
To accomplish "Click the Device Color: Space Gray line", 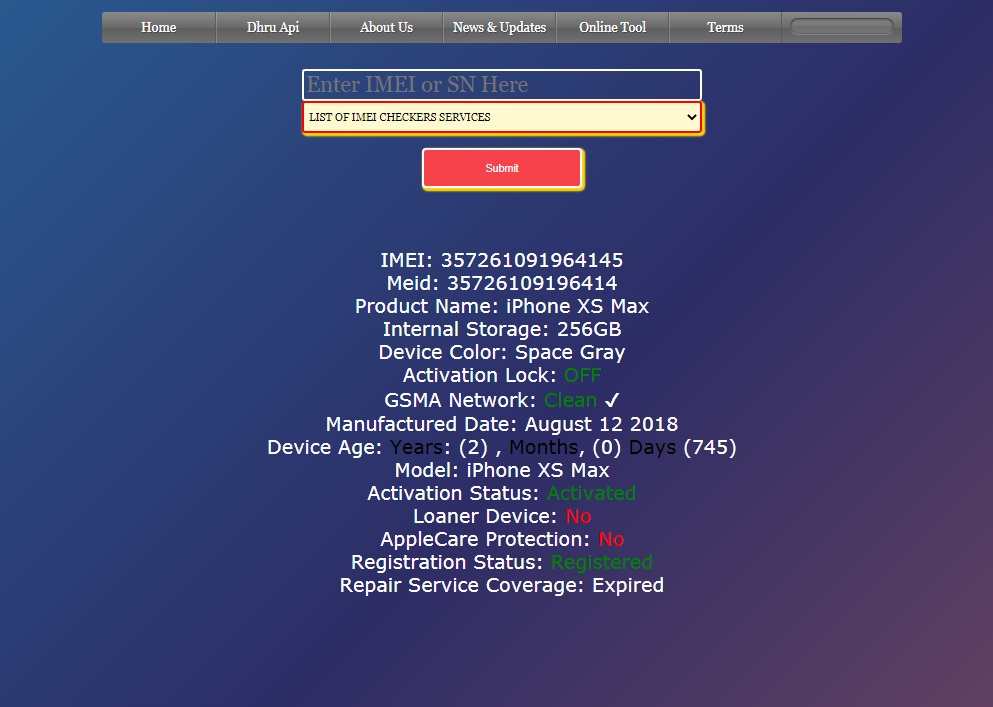I will pyautogui.click(x=502, y=352).
